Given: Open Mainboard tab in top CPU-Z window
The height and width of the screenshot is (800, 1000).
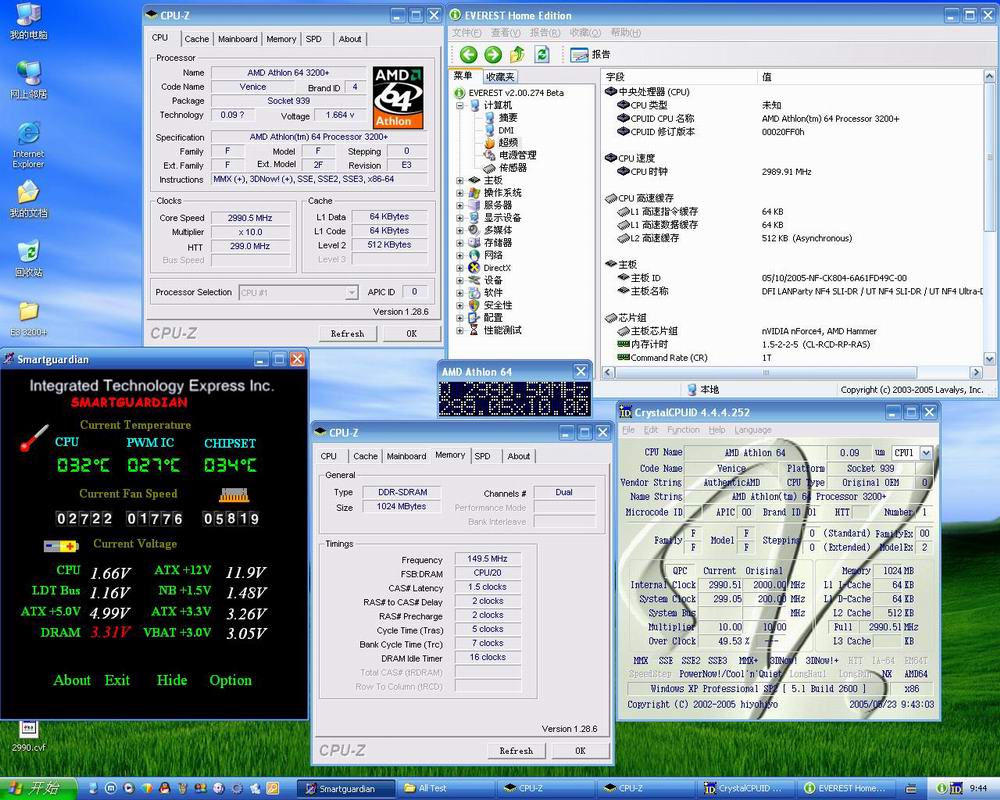Looking at the screenshot, I should point(238,39).
